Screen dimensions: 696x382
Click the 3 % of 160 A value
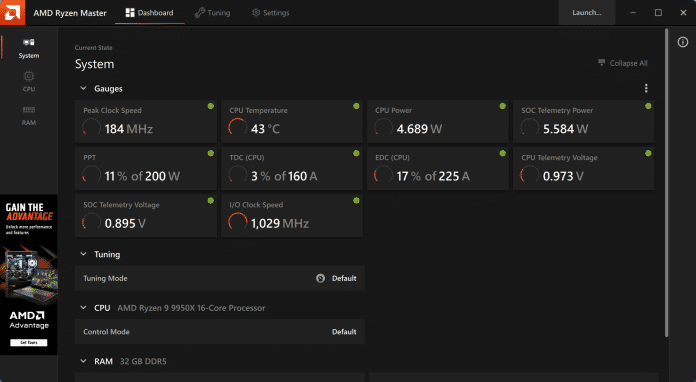[284, 176]
